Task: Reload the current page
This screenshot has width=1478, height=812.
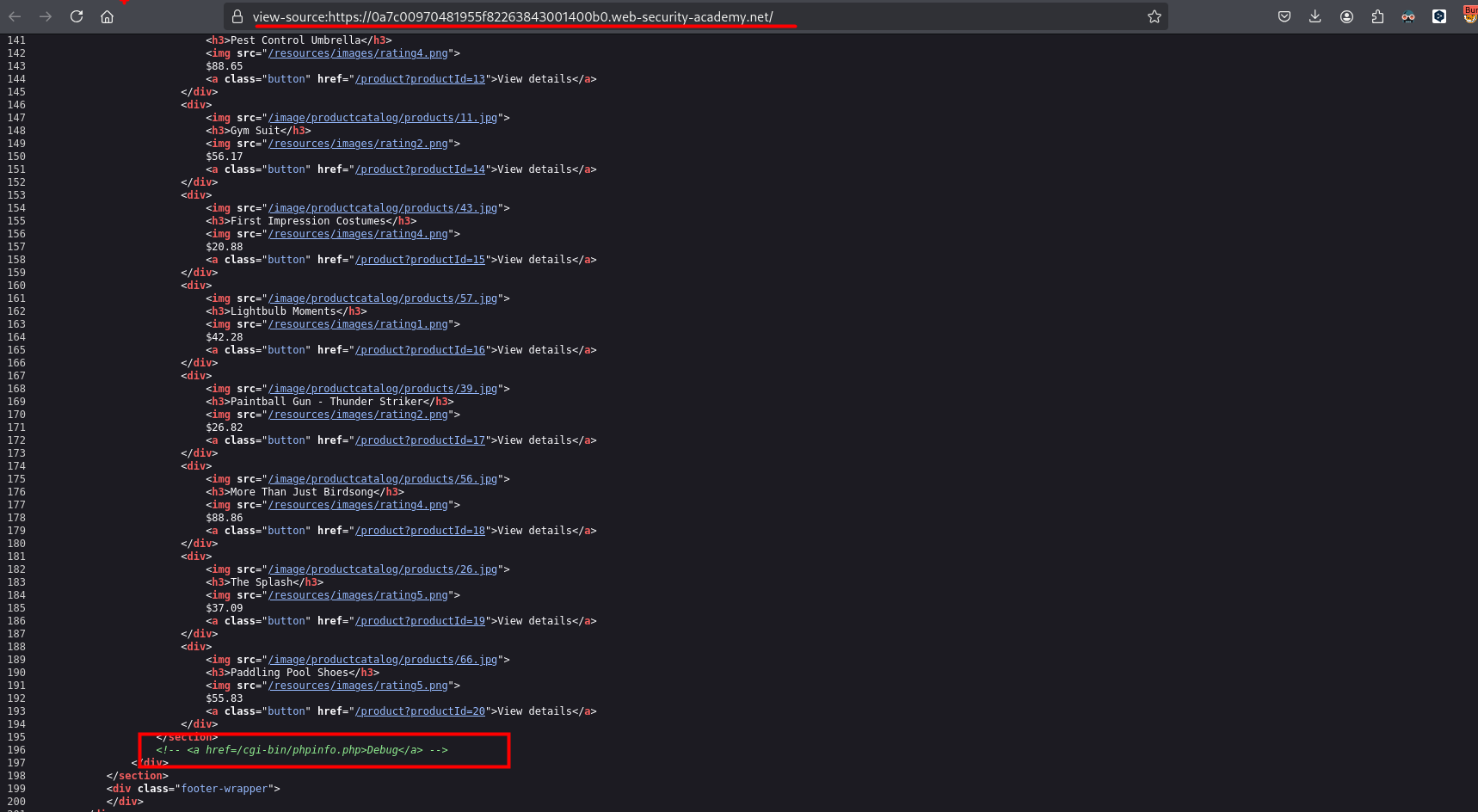Action: (77, 16)
